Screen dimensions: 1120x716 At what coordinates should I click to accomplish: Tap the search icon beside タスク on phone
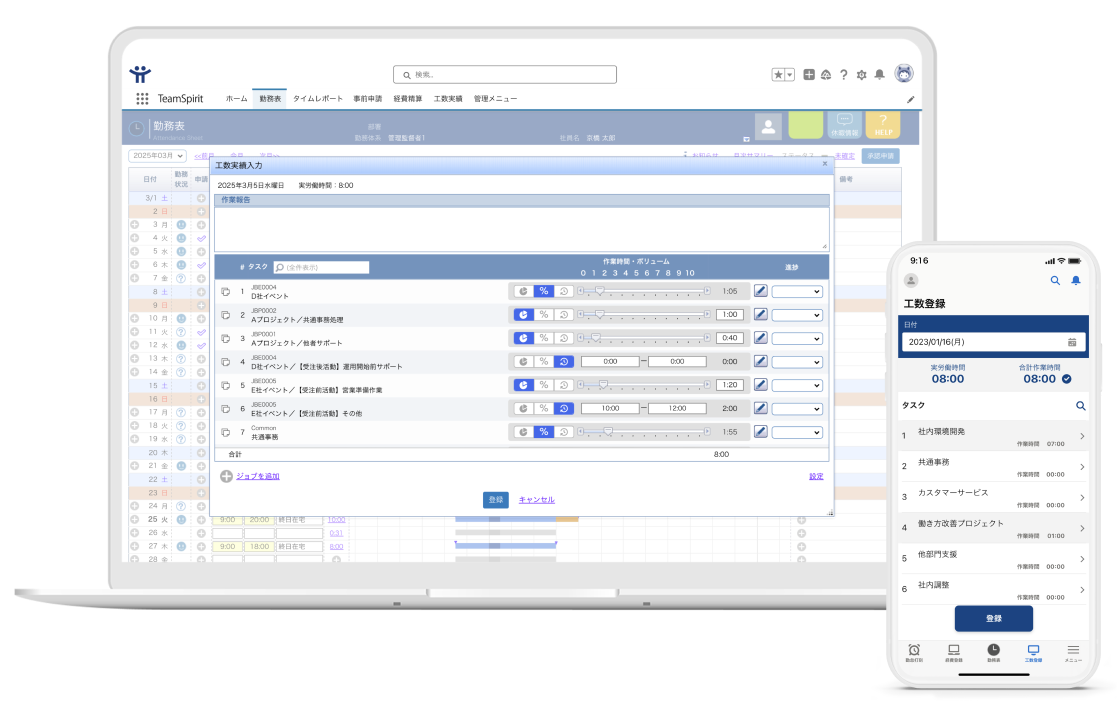pos(1080,406)
